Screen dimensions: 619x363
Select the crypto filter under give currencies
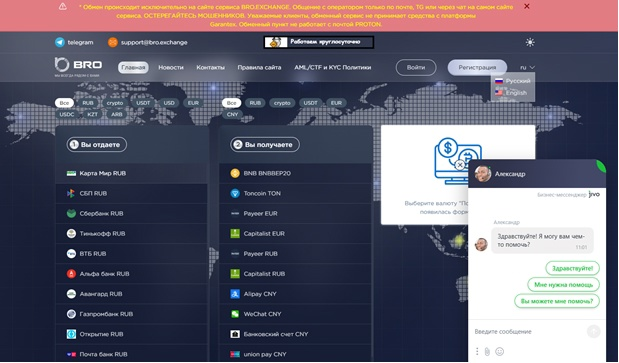pyautogui.click(x=115, y=103)
